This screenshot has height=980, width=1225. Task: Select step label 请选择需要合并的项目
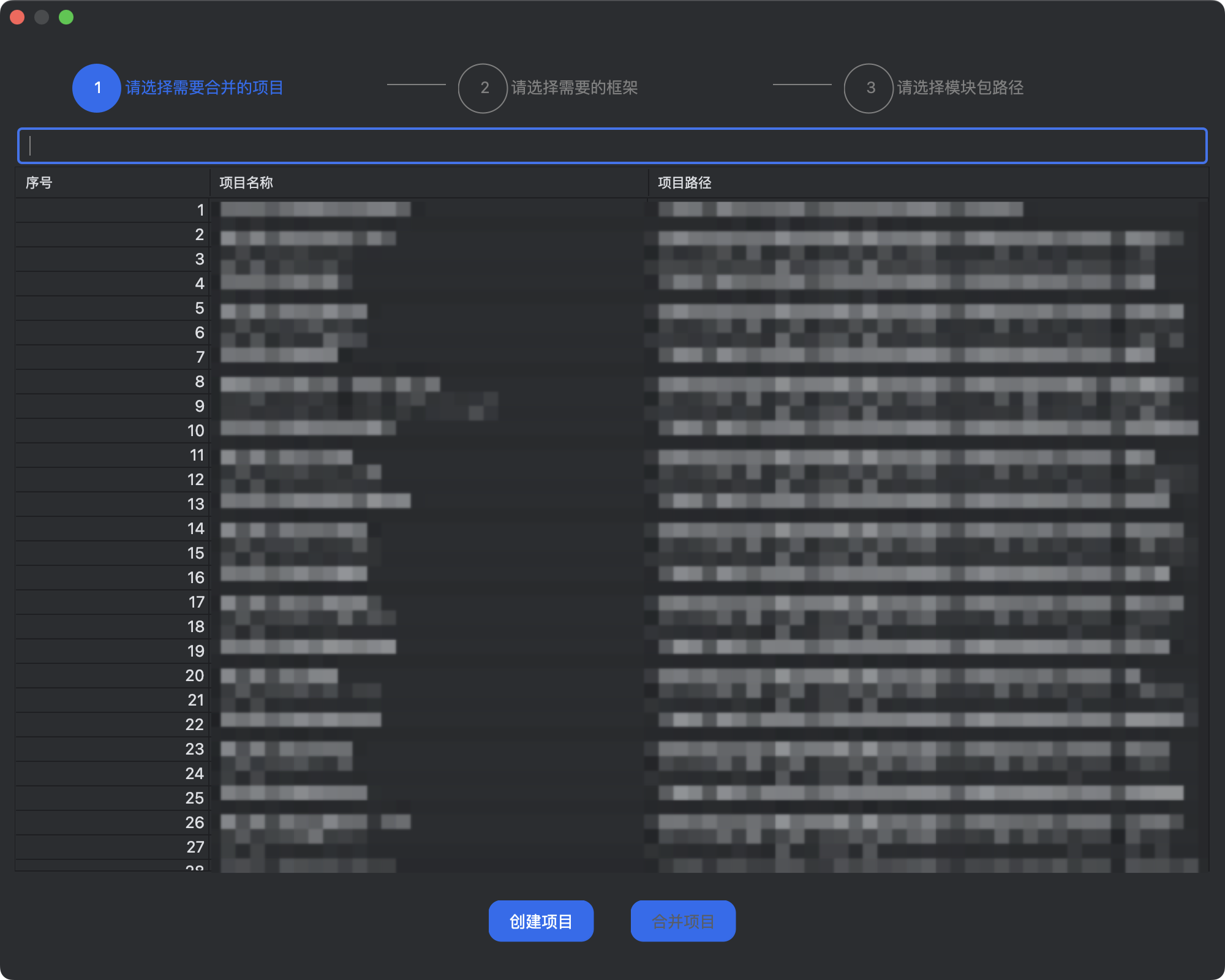205,88
